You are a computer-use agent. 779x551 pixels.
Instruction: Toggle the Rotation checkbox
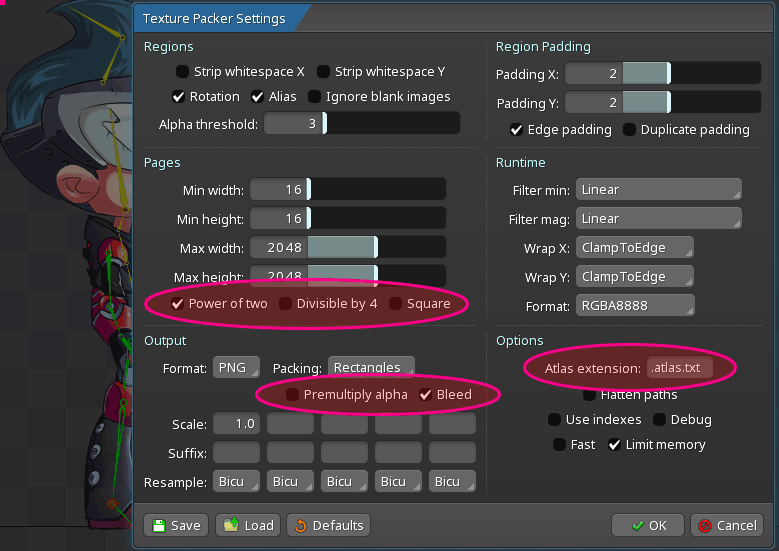coord(178,96)
